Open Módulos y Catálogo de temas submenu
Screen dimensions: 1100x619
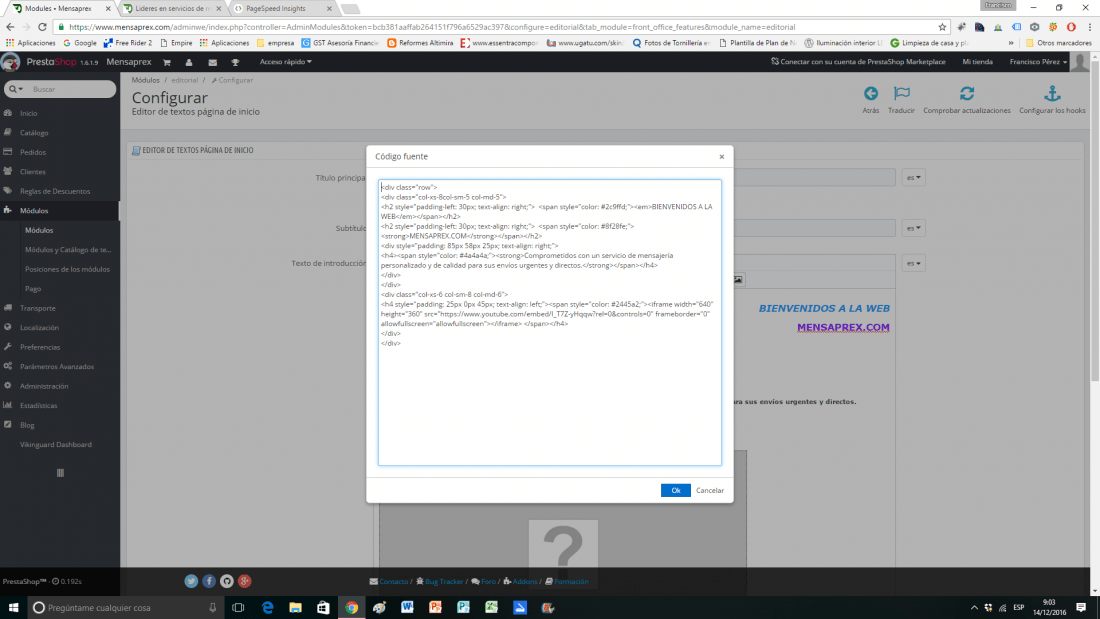click(x=68, y=249)
